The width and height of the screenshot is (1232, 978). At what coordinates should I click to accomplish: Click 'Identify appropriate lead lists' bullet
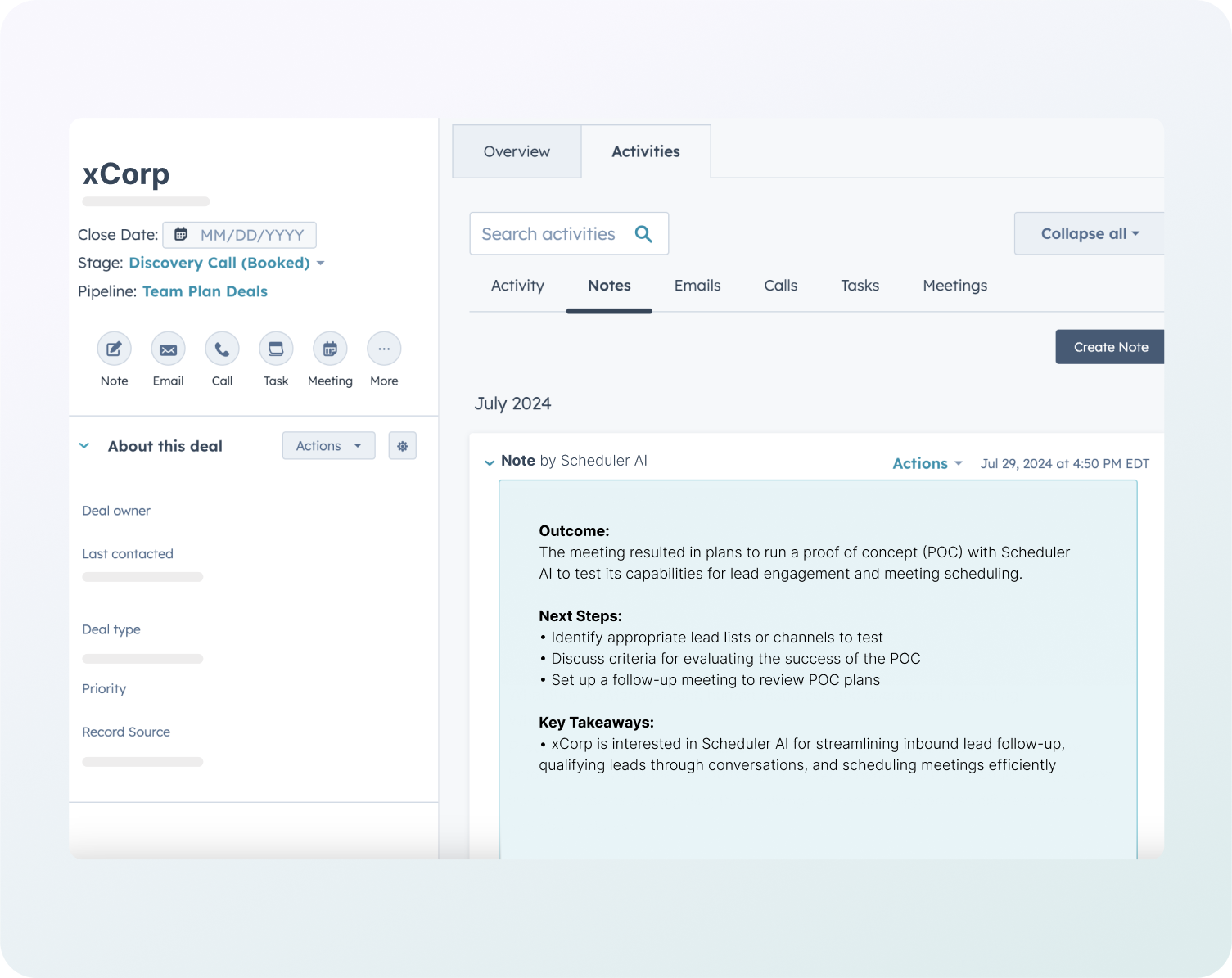point(711,638)
